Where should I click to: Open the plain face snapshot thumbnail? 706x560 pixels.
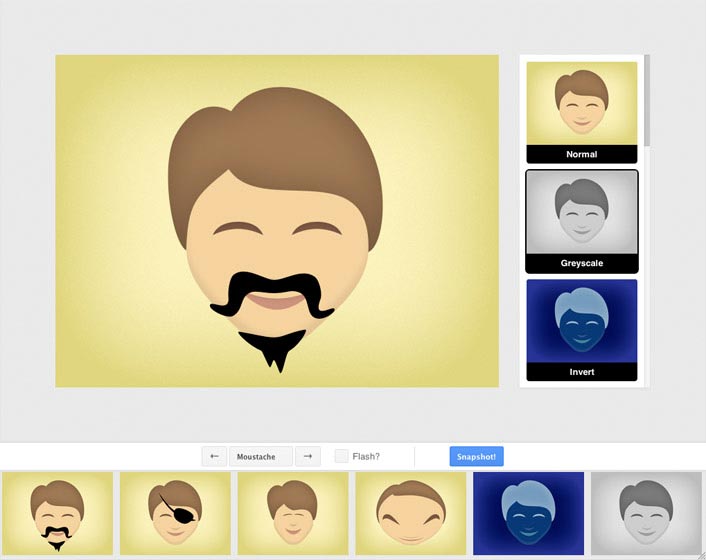click(x=293, y=513)
